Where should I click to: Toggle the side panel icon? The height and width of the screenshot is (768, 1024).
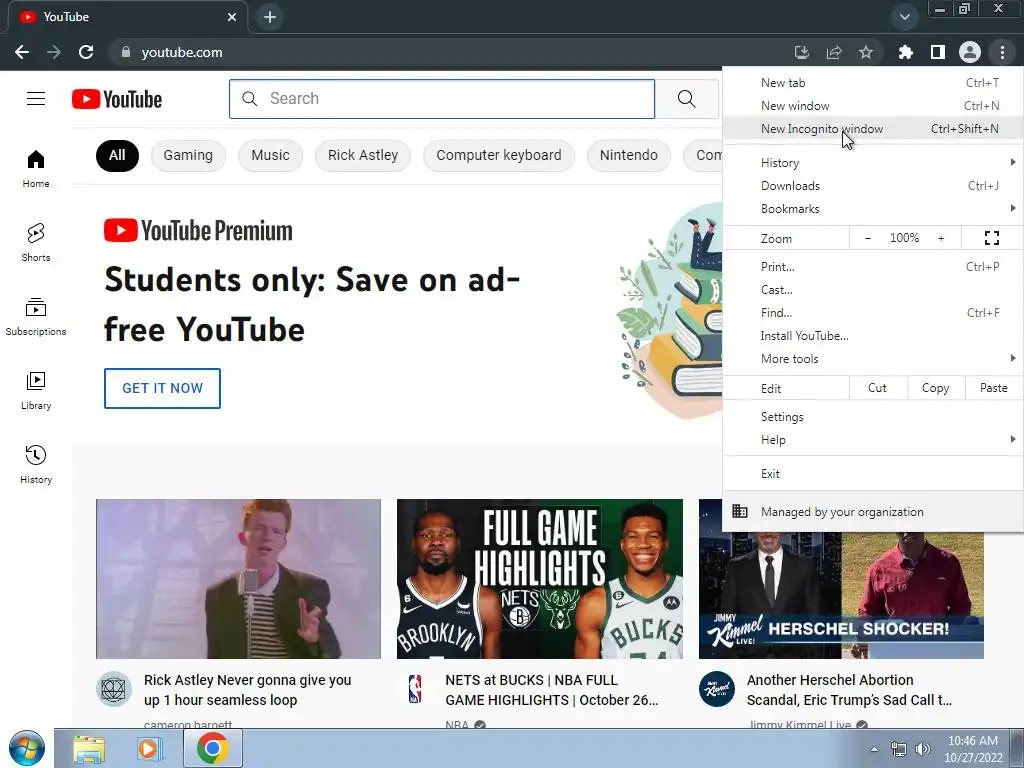[938, 52]
